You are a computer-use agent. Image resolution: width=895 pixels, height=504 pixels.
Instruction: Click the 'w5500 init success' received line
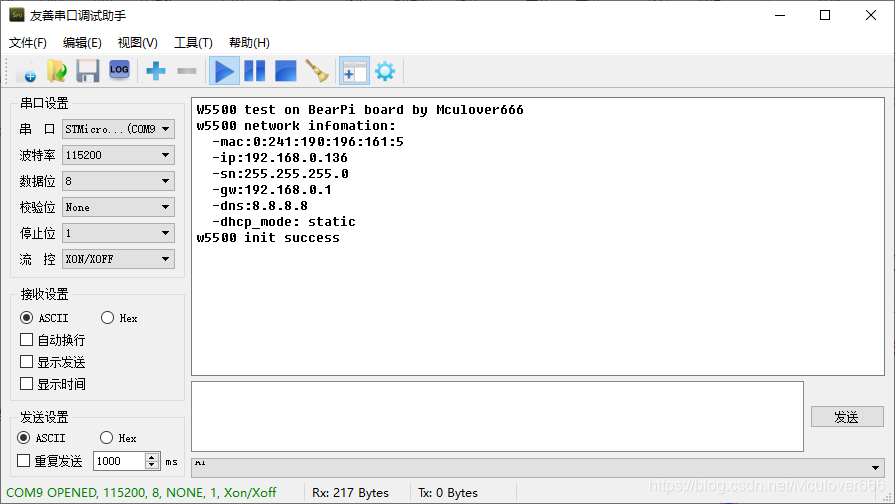click(x=268, y=237)
